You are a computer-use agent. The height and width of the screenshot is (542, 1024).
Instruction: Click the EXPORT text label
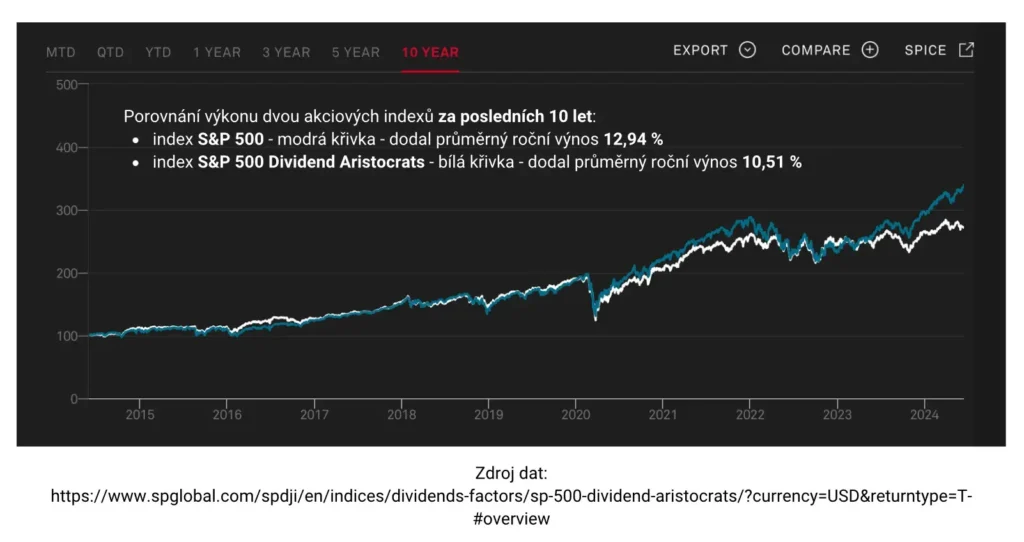coord(700,50)
